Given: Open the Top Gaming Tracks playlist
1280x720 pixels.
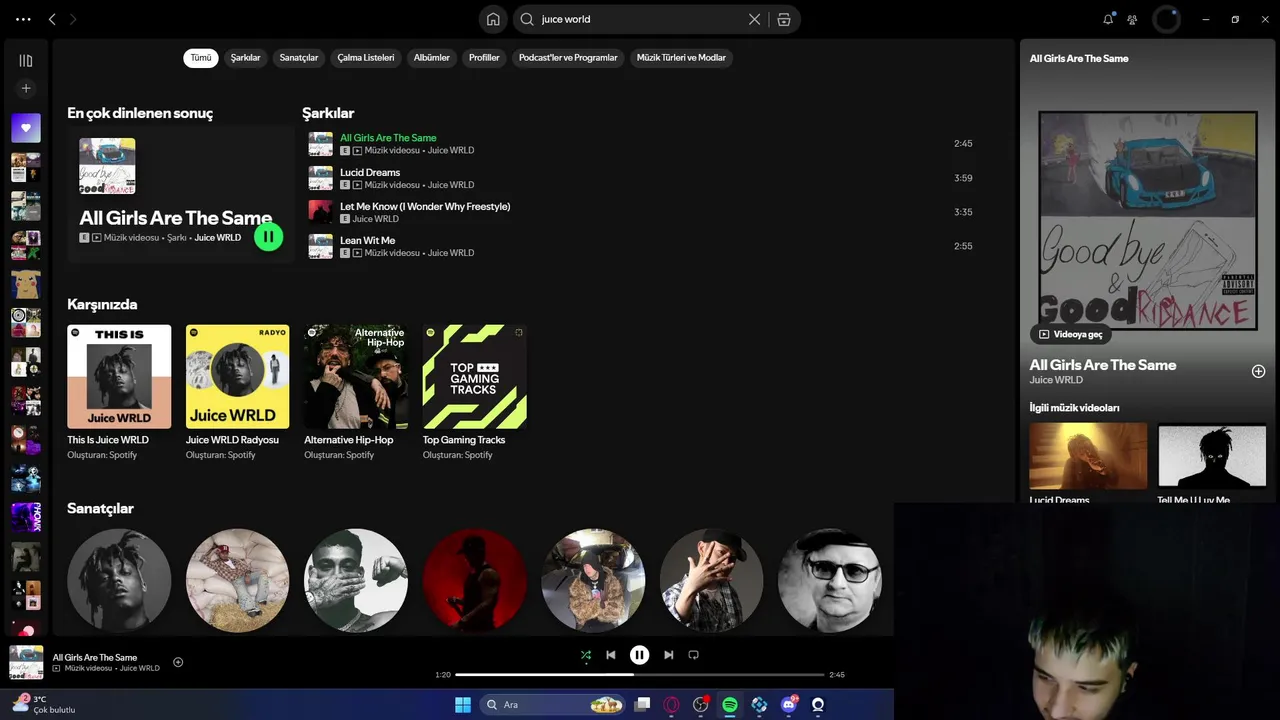Looking at the screenshot, I should [x=474, y=392].
